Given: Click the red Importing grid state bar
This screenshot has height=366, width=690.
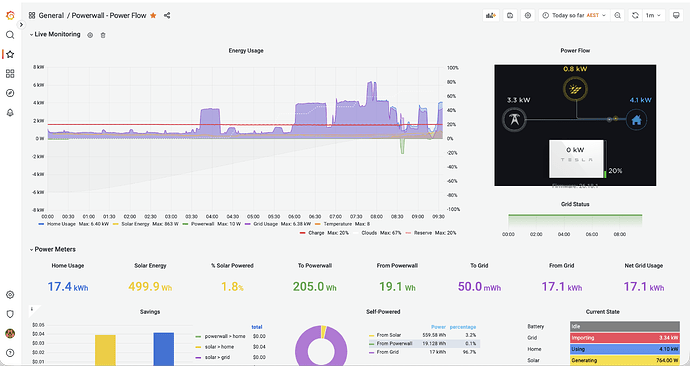Looking at the screenshot, I should point(625,338).
